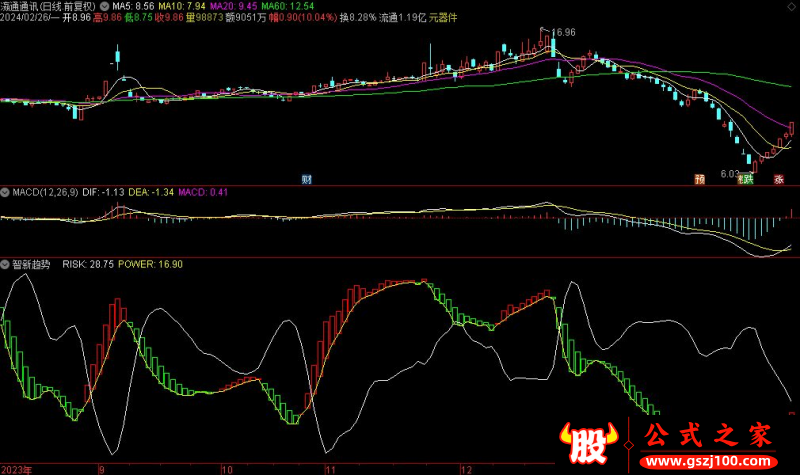Click the 16.96 peak price label
This screenshot has height=475, width=800.
click(563, 32)
